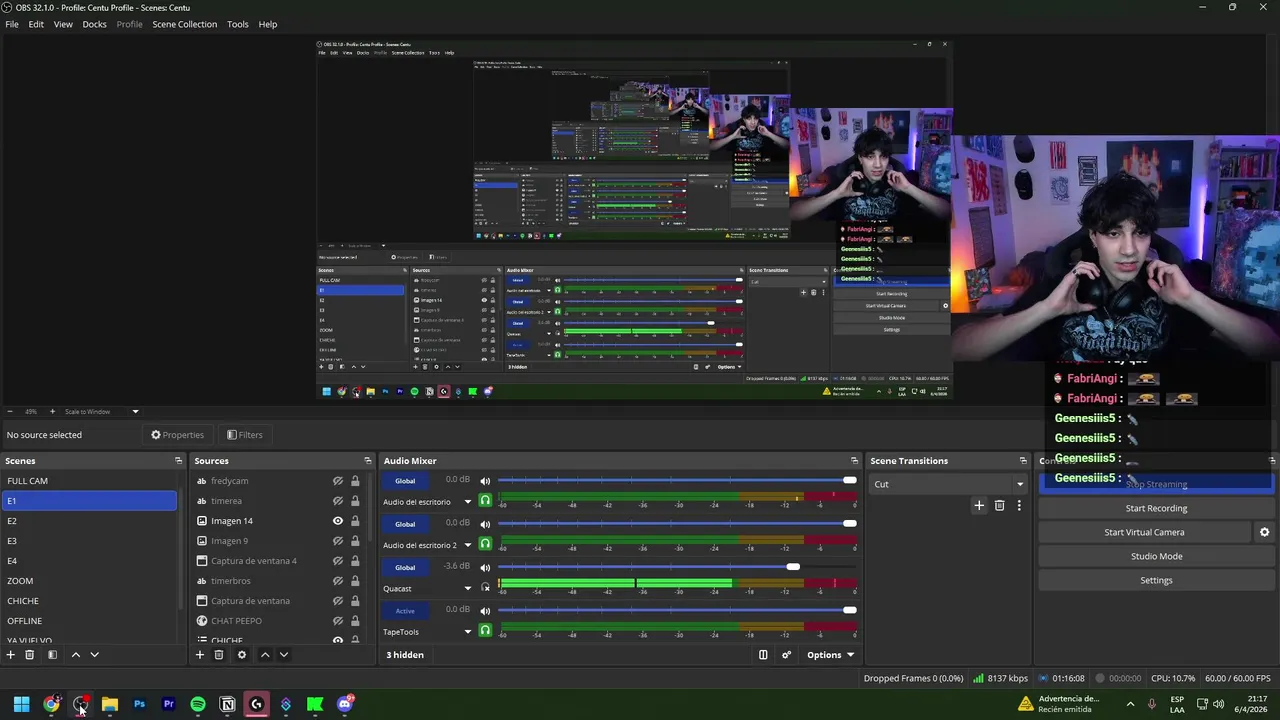Viewport: 1280px width, 720px height.
Task: Open OBS Settings button
Action: (1156, 580)
